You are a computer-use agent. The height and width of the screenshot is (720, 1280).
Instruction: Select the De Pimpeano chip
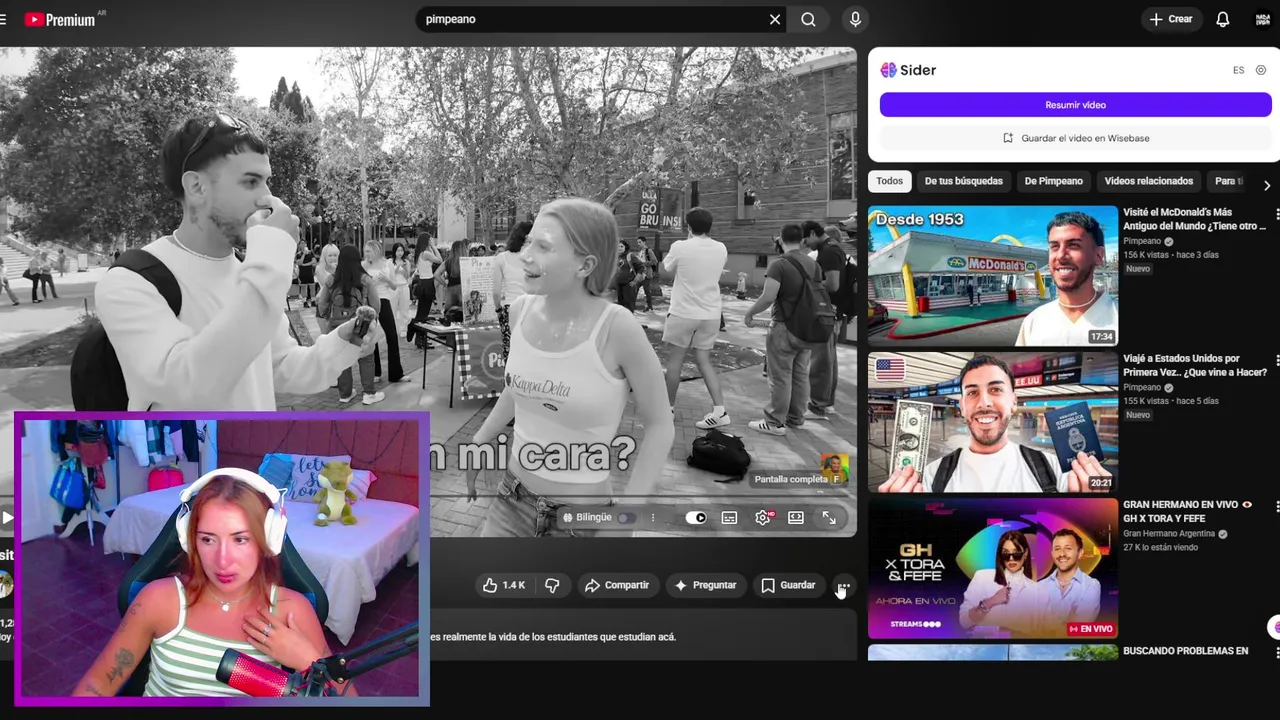point(1053,181)
